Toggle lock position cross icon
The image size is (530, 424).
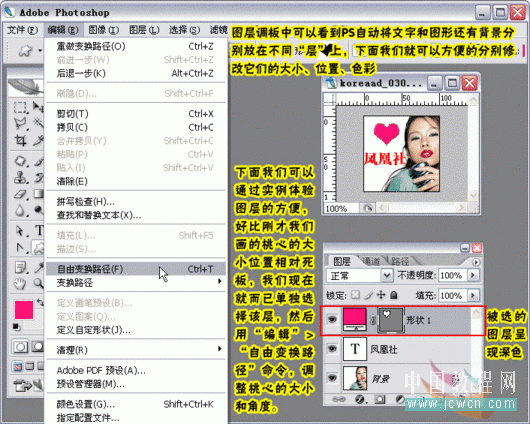pos(381,295)
